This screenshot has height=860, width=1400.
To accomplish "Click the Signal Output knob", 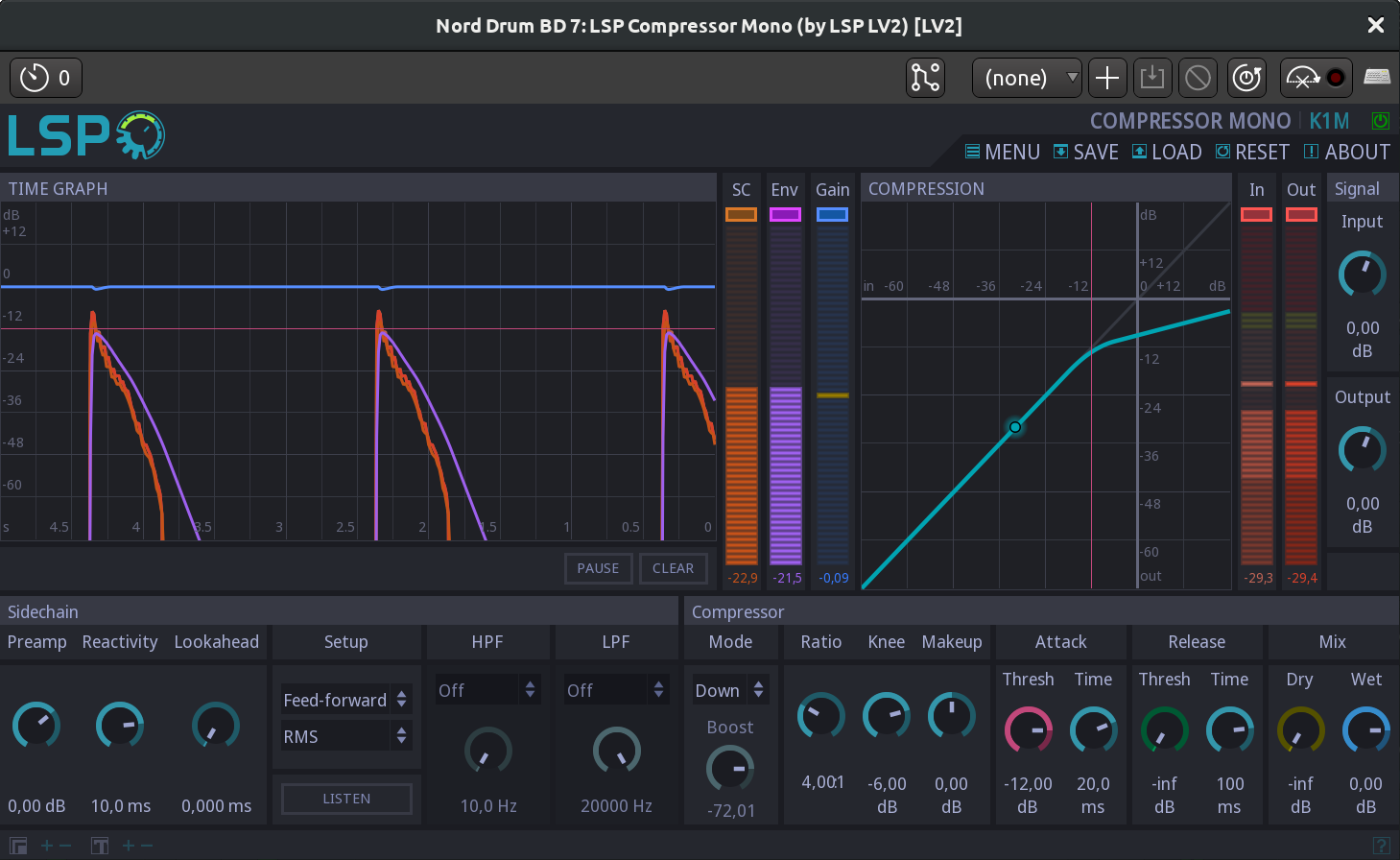I will tap(1363, 450).
